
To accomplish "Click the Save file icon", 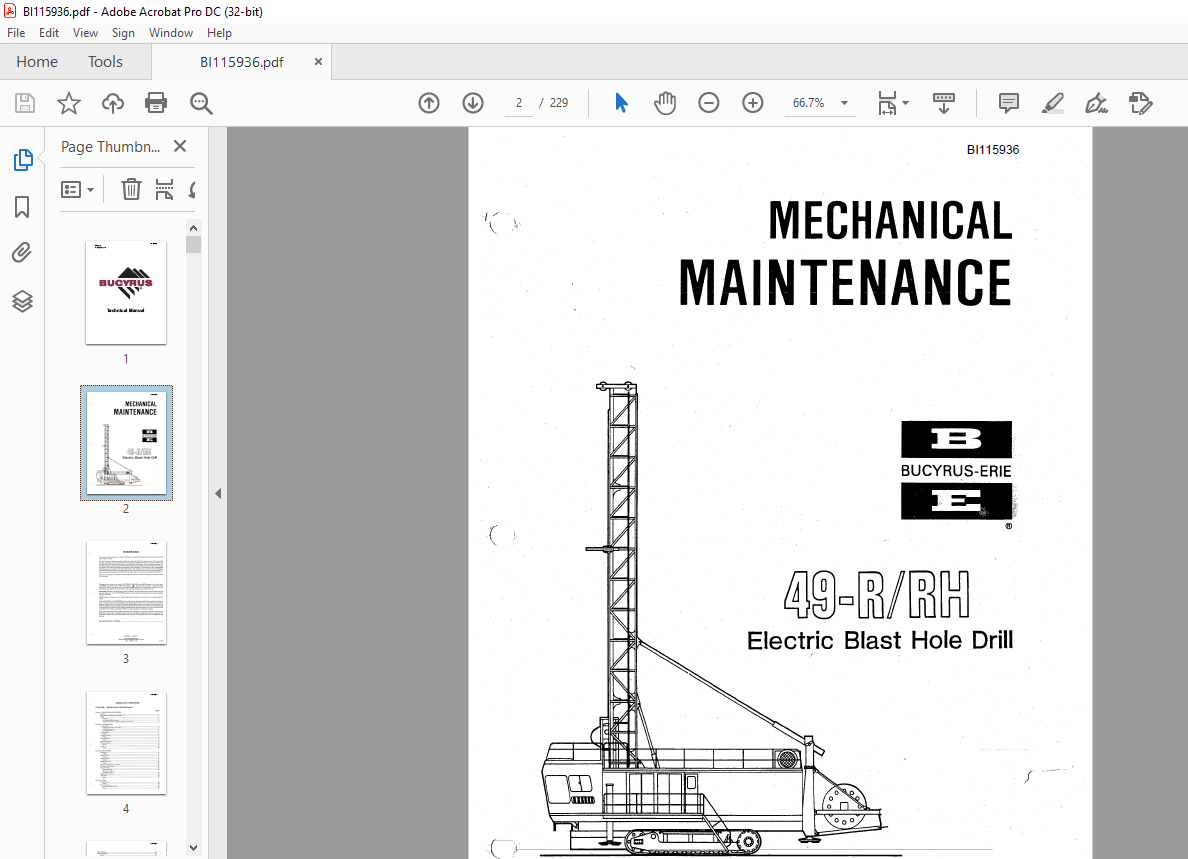I will [x=25, y=103].
